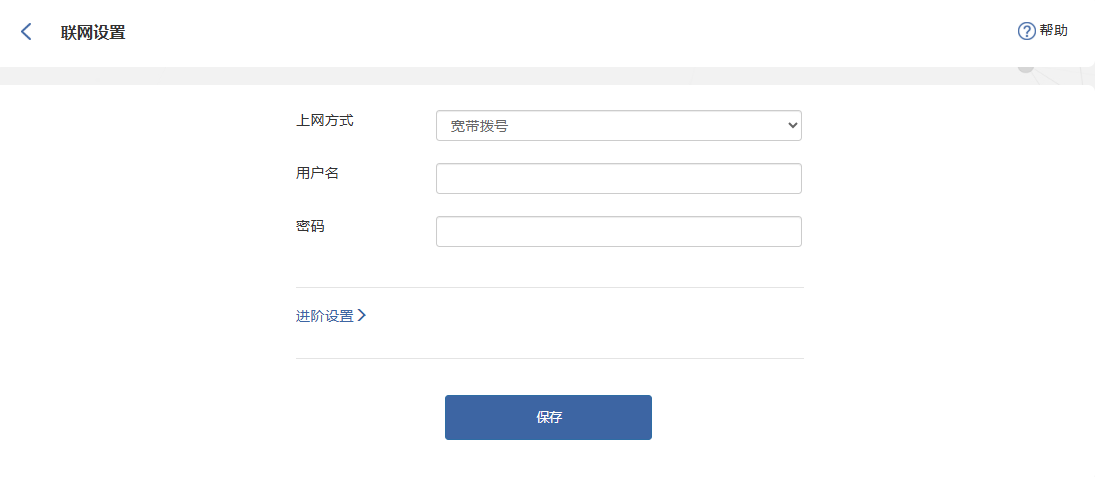Click the gray node circle below 帮助
This screenshot has width=1095, height=477.
[1025, 68]
